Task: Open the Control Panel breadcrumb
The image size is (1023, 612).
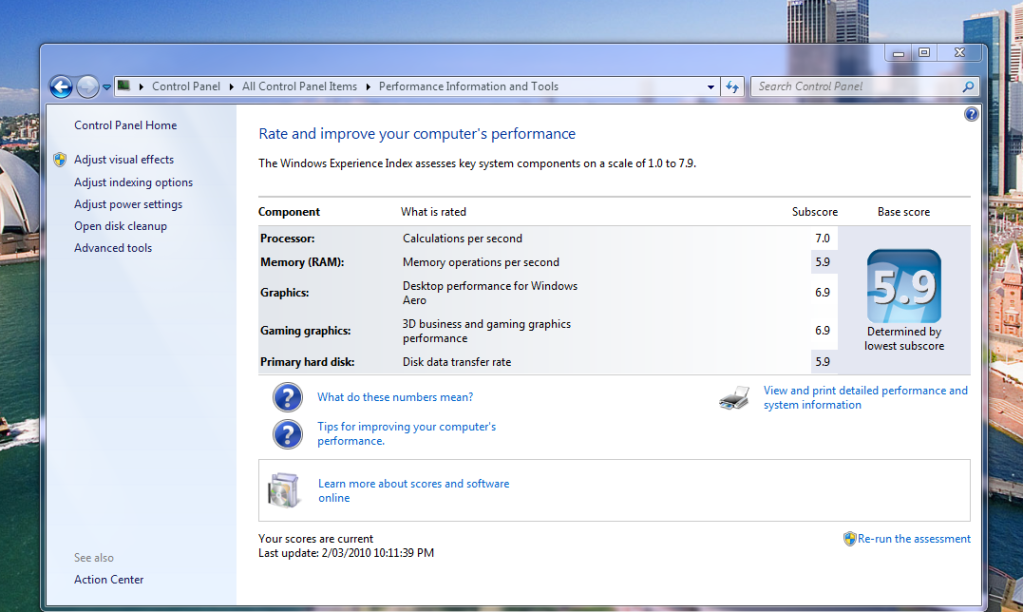Action: (186, 86)
